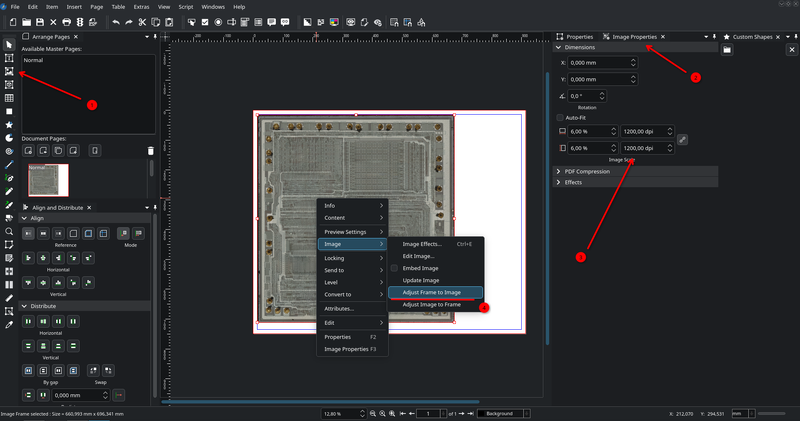800x421 pixels.
Task: Choose Adjust Frame to Image
Action: (x=435, y=292)
